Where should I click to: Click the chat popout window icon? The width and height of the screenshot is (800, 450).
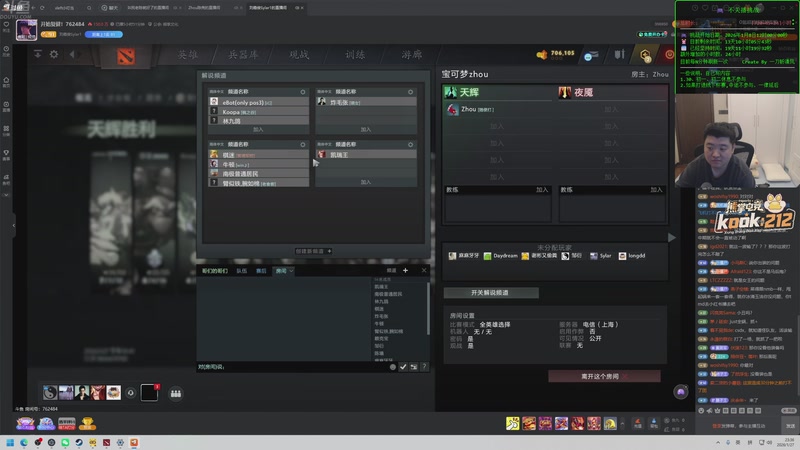point(414,367)
